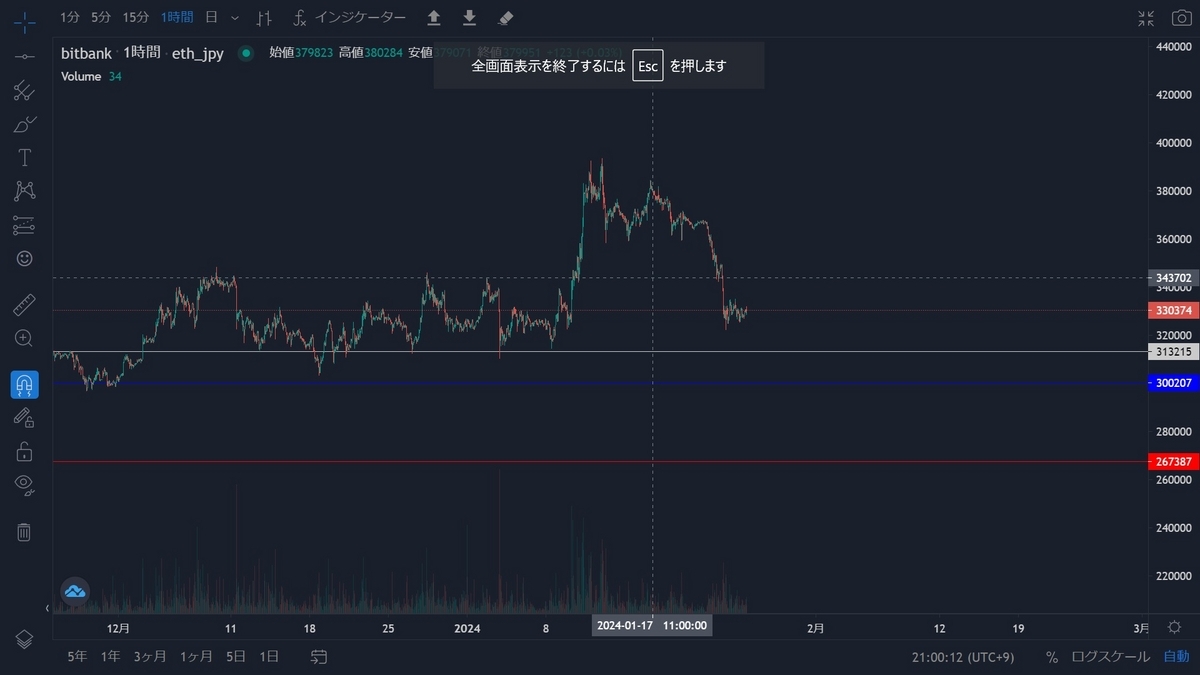Select the zoom in tool

tap(24, 338)
